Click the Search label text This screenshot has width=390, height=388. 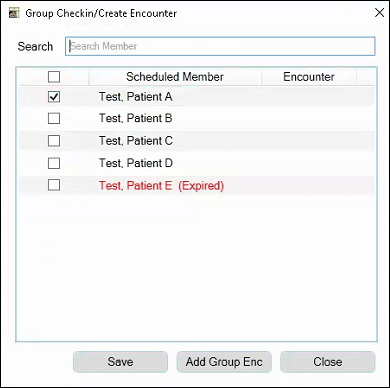click(x=35, y=46)
